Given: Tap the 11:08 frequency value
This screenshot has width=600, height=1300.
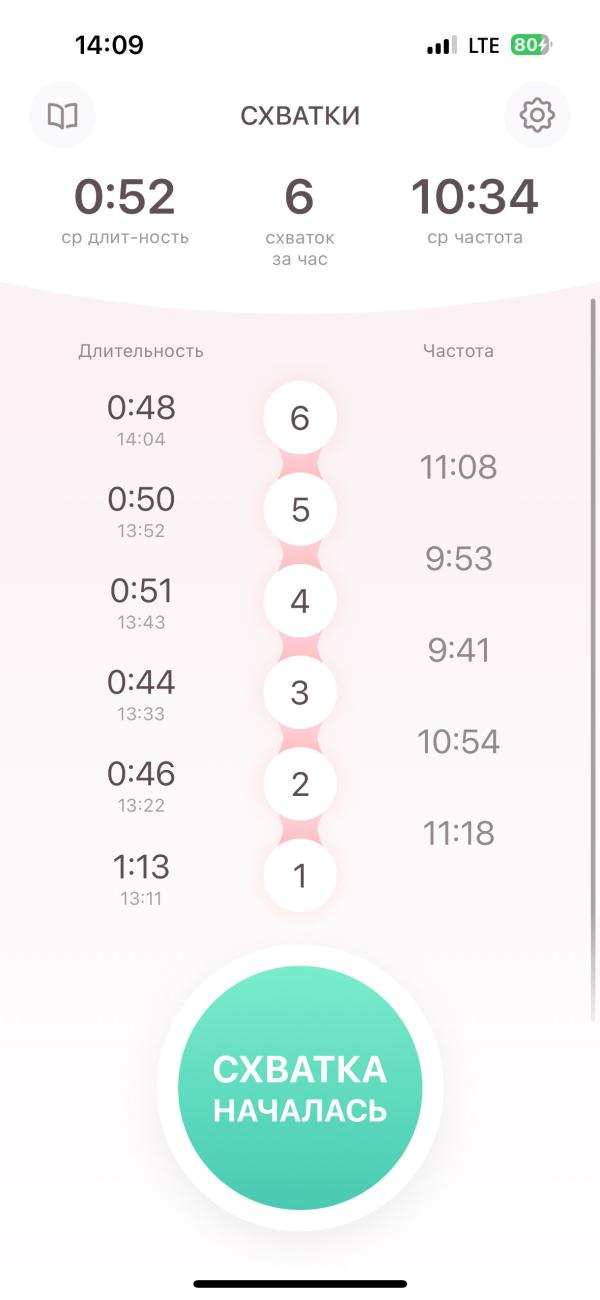Looking at the screenshot, I should [458, 467].
